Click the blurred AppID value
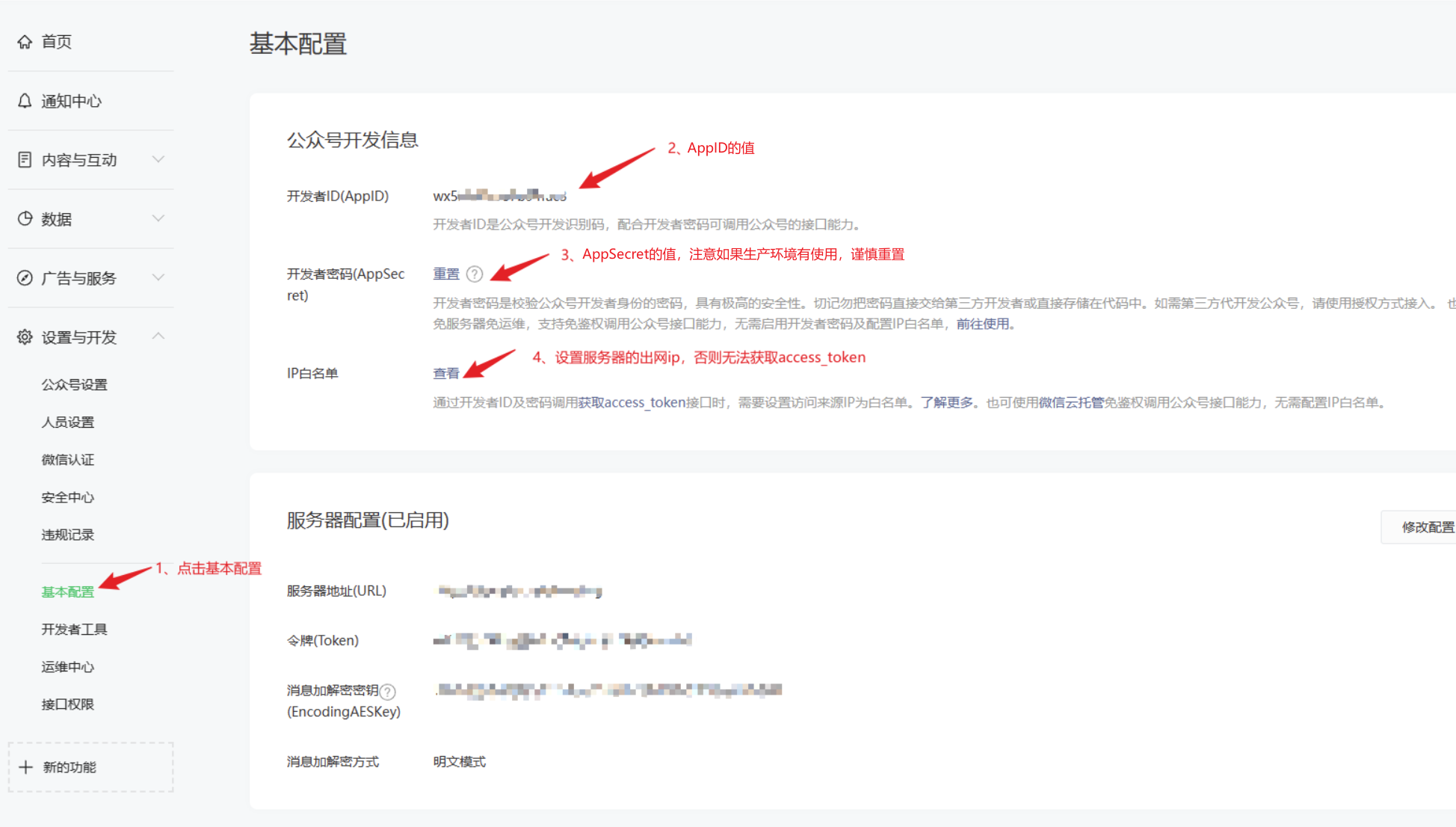1456x827 pixels. (x=500, y=196)
